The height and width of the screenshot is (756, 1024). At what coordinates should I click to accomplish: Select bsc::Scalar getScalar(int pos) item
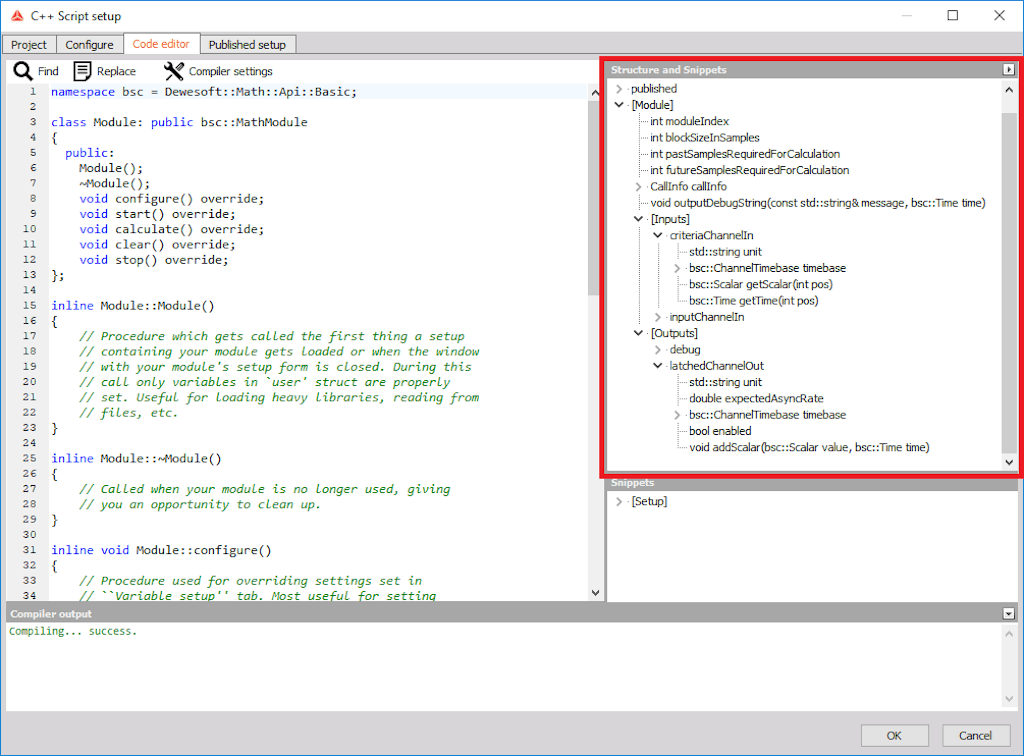tap(761, 284)
